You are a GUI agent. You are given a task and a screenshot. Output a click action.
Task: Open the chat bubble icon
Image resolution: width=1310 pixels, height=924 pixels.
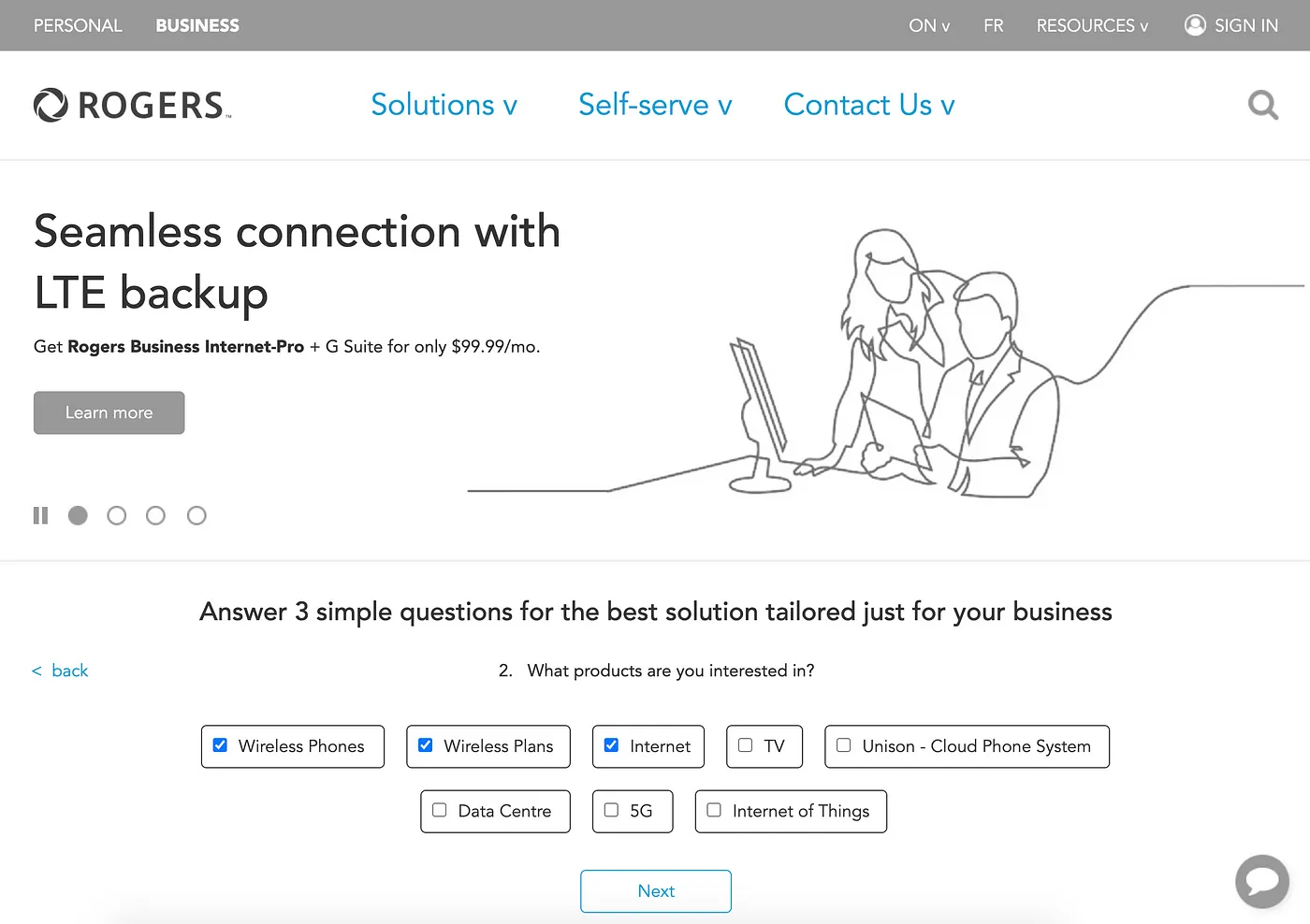tap(1262, 881)
